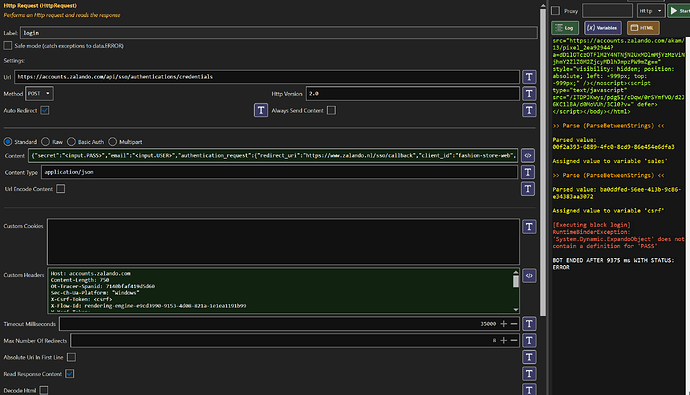690x395 pixels.
Task: Click the T icon beside Auto Redirect
Action: [x=261, y=110]
